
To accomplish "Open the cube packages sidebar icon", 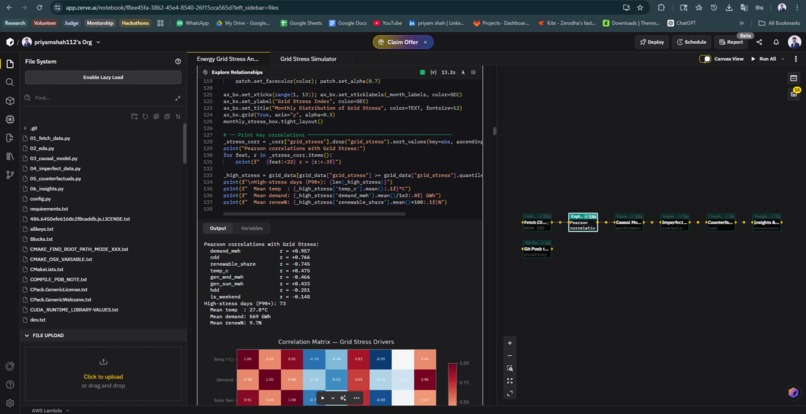I will tap(10, 101).
